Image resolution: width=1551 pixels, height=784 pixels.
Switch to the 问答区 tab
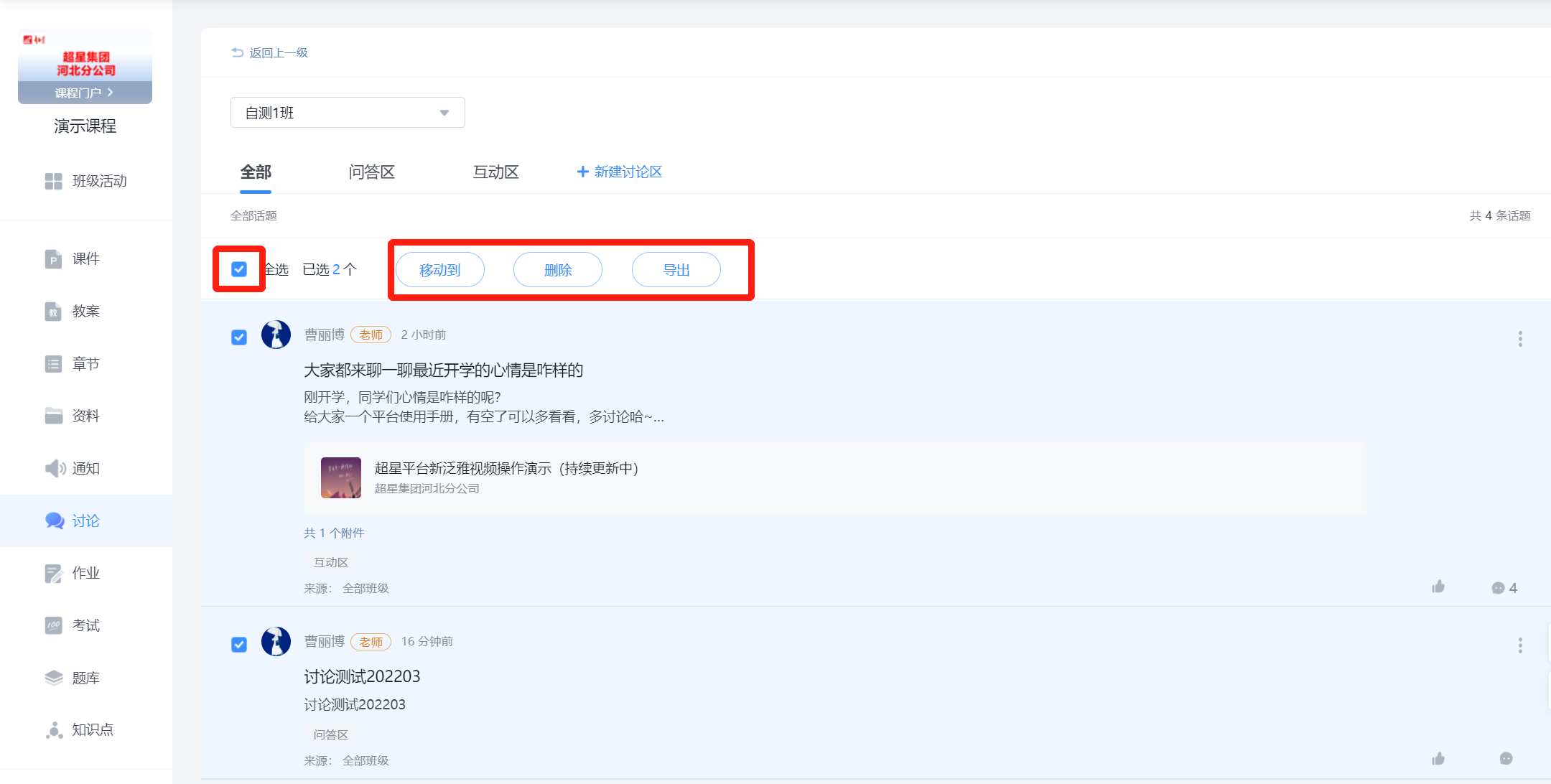(371, 172)
